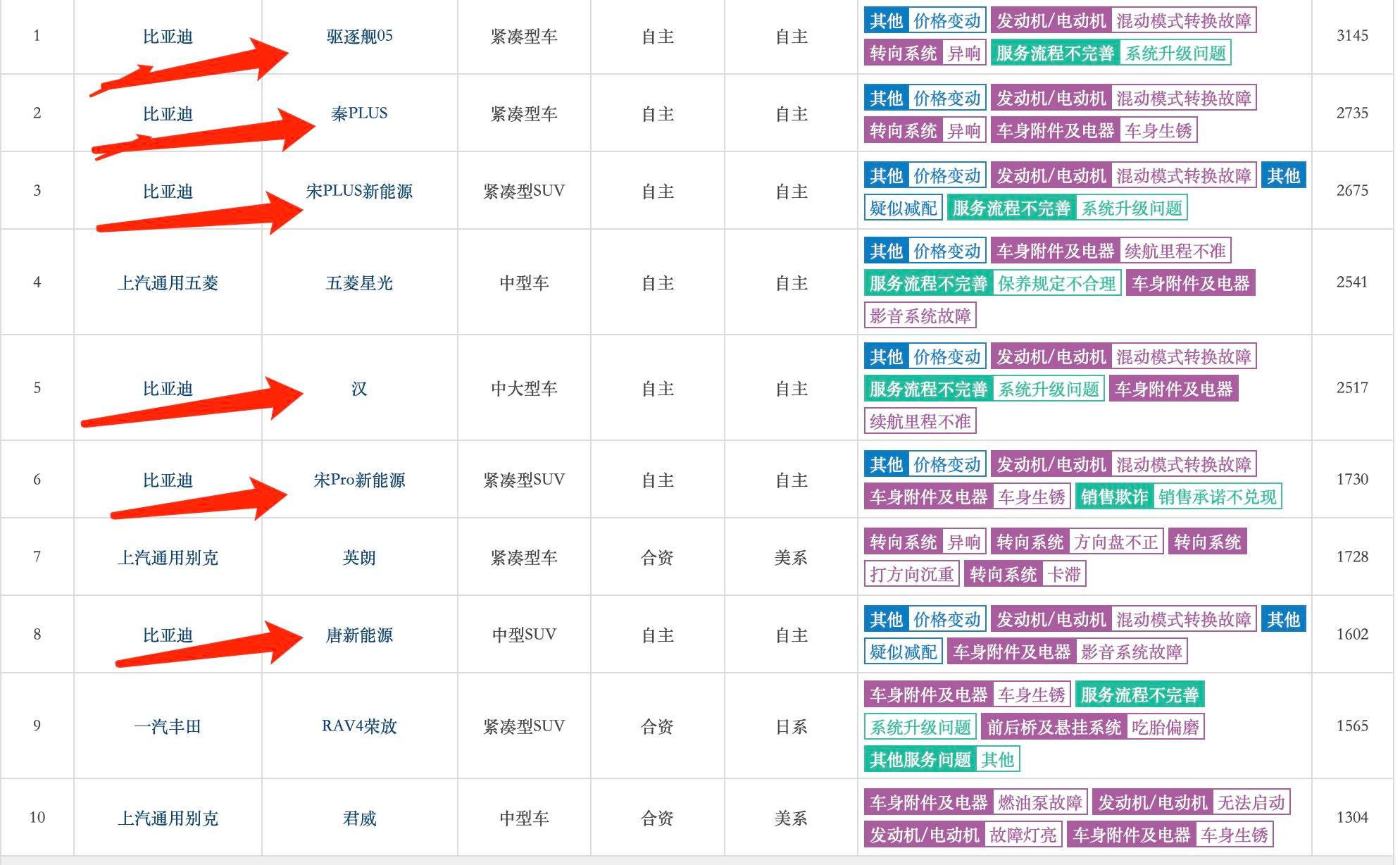Click 比亚迪 brand in rank 1 row
The height and width of the screenshot is (865, 1400).
[x=168, y=36]
